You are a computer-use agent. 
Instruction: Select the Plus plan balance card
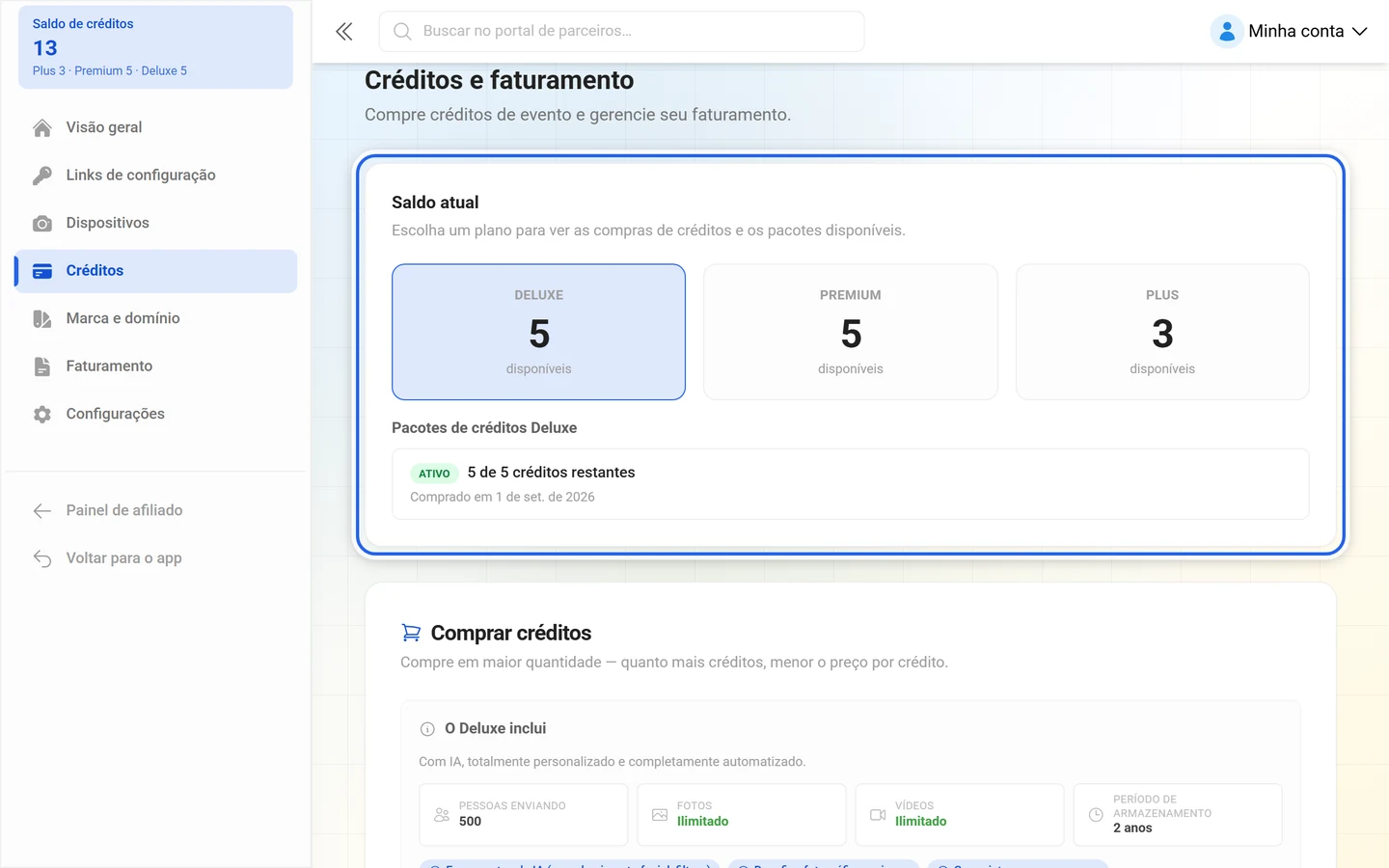(1162, 332)
